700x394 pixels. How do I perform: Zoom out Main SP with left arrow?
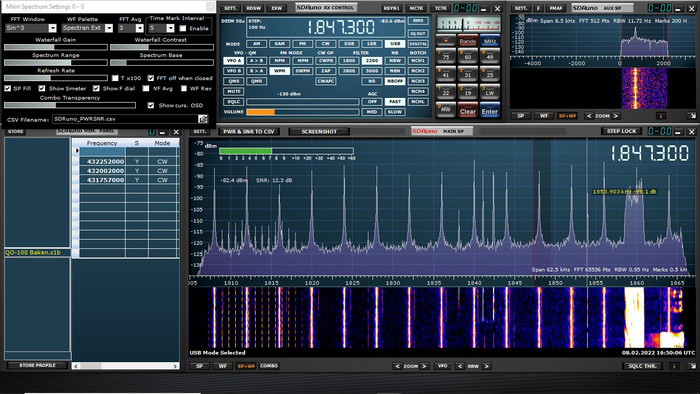397,366
